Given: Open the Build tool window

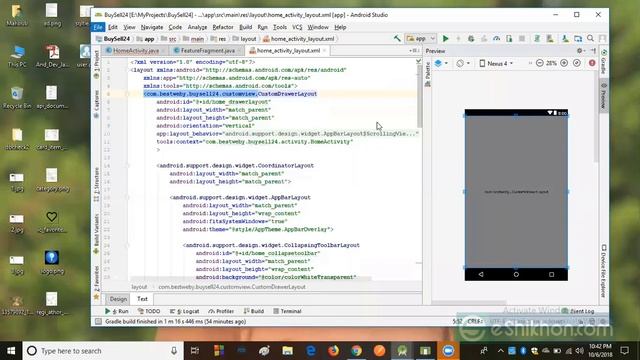Looking at the screenshot, I should (x=254, y=311).
